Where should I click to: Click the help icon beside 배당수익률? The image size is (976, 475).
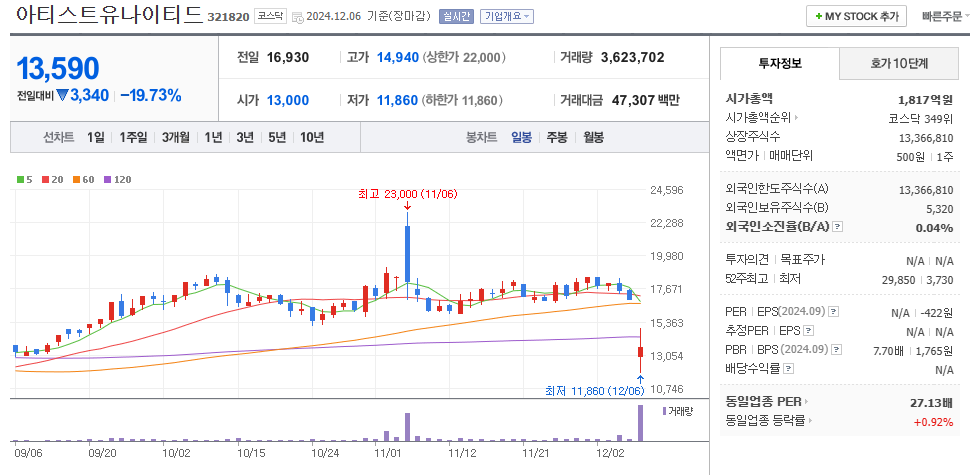789,369
